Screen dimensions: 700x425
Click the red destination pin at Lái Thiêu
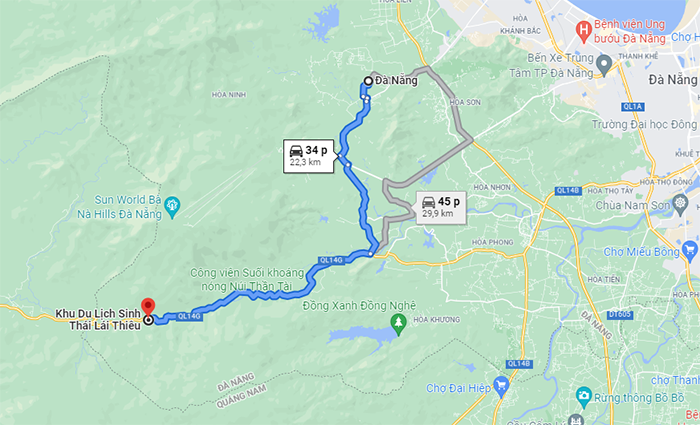tap(148, 306)
